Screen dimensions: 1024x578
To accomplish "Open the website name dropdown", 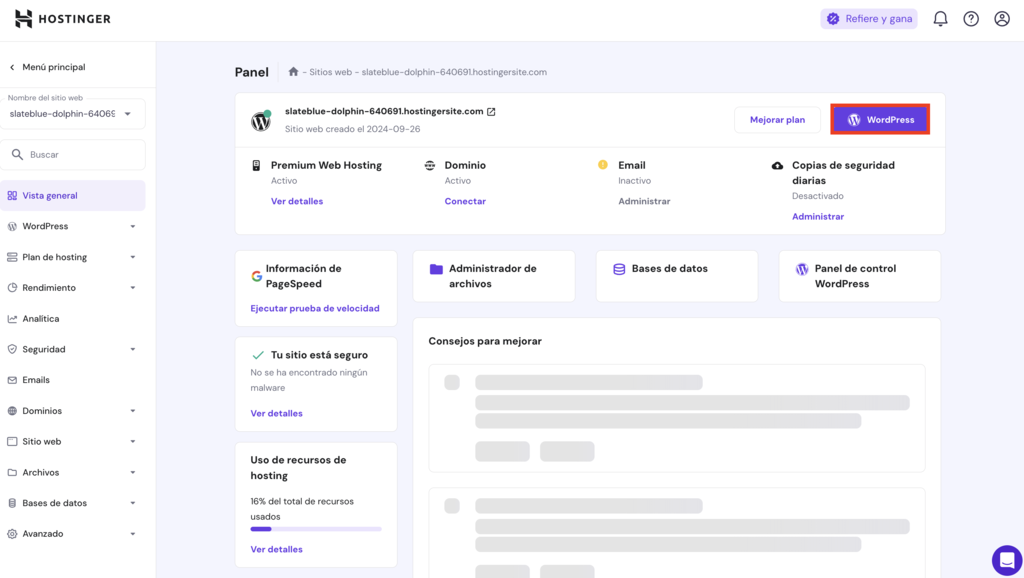I will click(74, 113).
